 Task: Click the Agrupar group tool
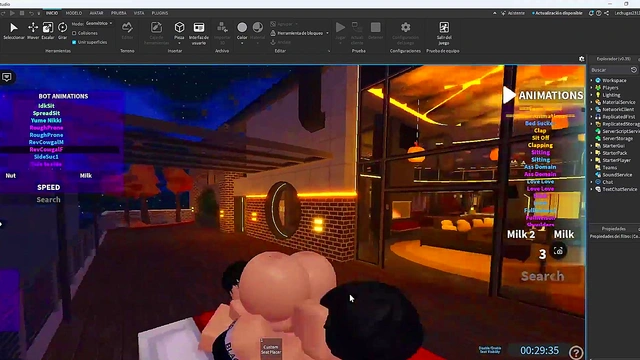284,24
